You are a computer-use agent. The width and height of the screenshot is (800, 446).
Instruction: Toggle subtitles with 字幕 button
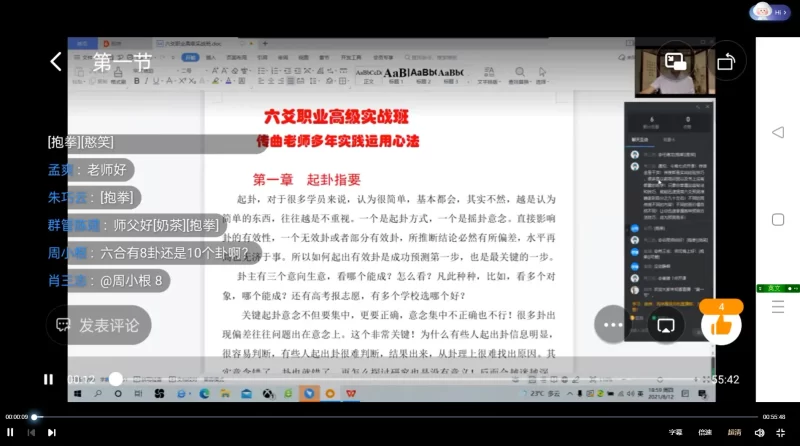click(x=676, y=432)
